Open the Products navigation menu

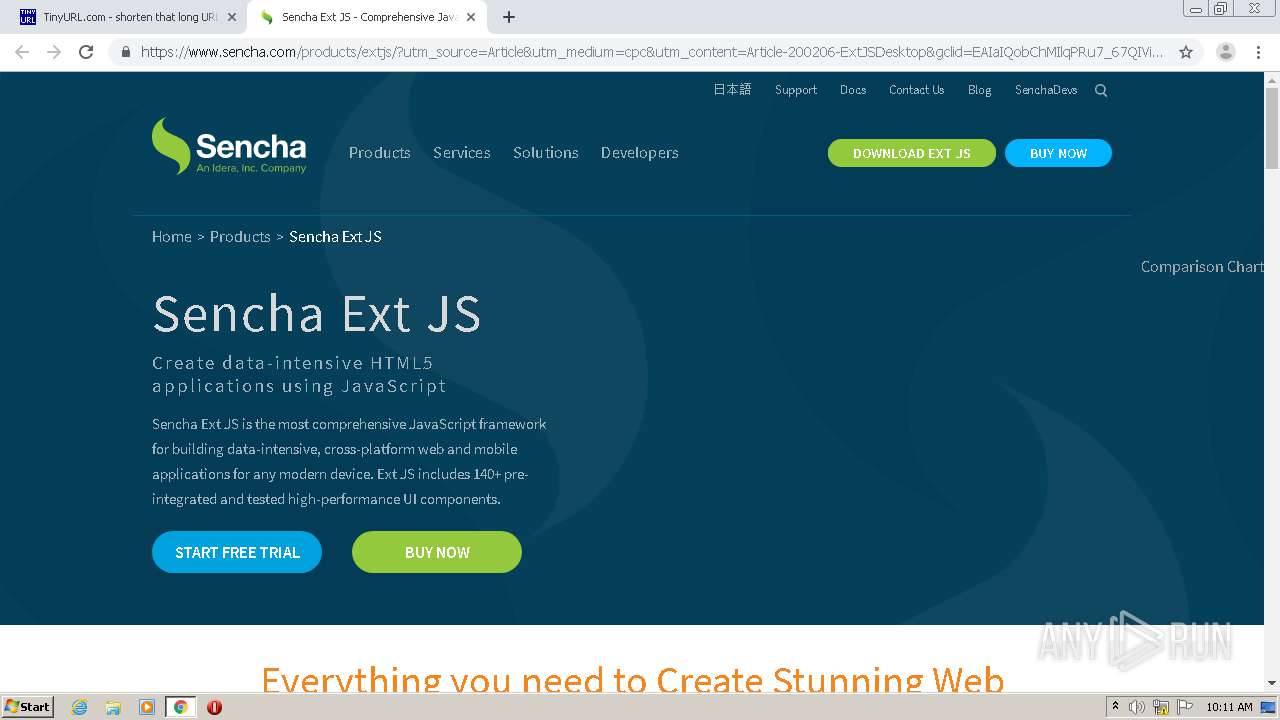point(380,153)
